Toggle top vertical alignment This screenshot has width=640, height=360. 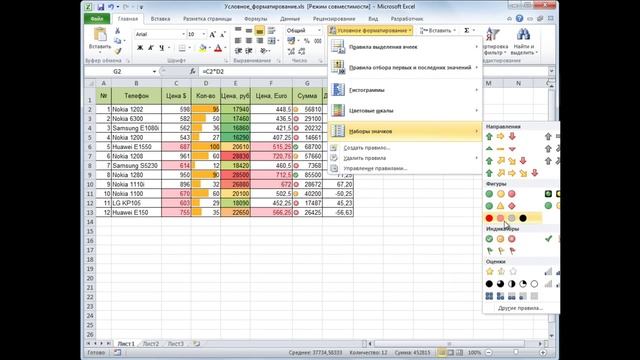(238, 31)
